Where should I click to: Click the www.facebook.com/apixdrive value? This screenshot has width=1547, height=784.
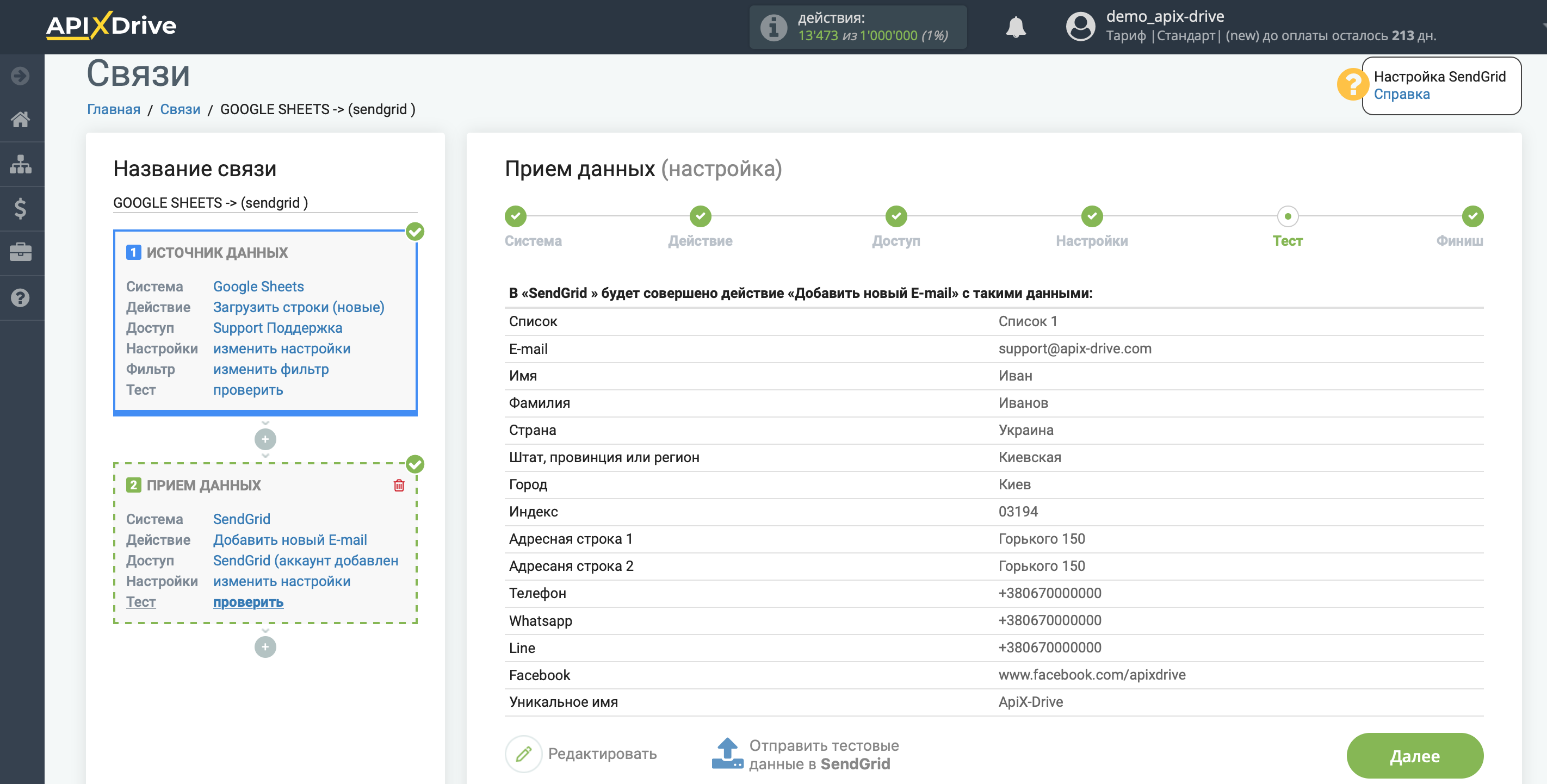coord(1092,675)
